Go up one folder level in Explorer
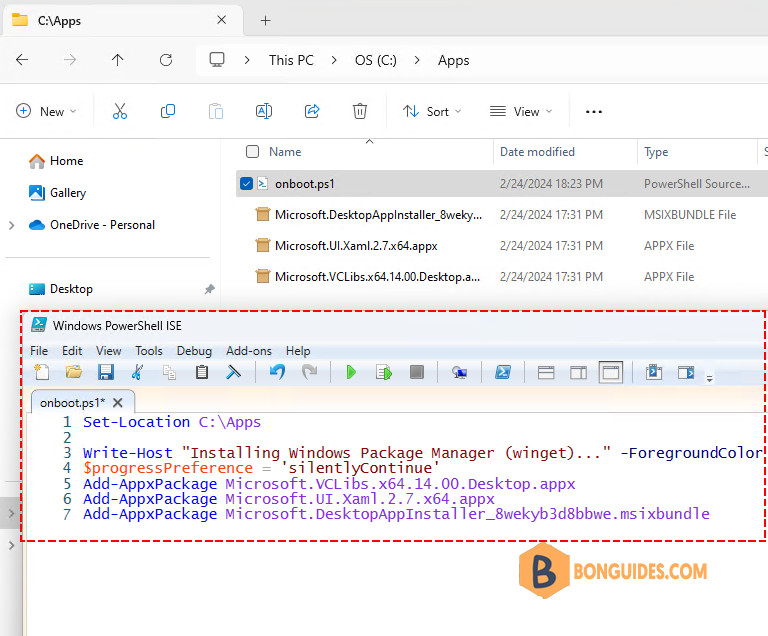 (118, 60)
